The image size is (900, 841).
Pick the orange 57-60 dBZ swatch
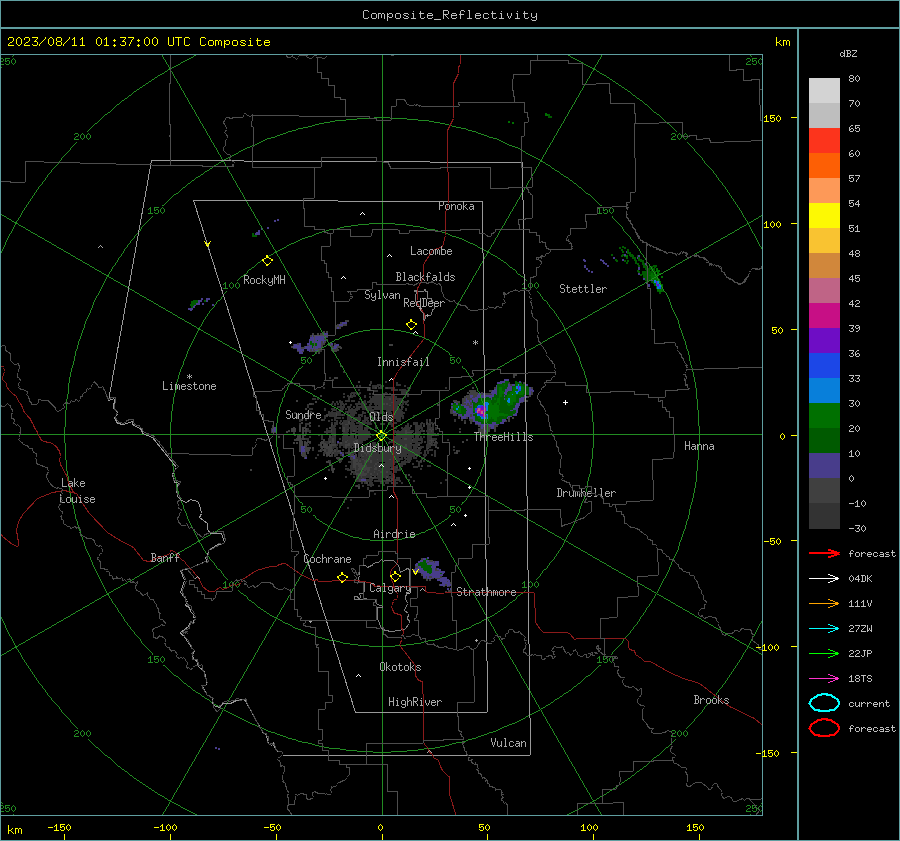pos(824,166)
